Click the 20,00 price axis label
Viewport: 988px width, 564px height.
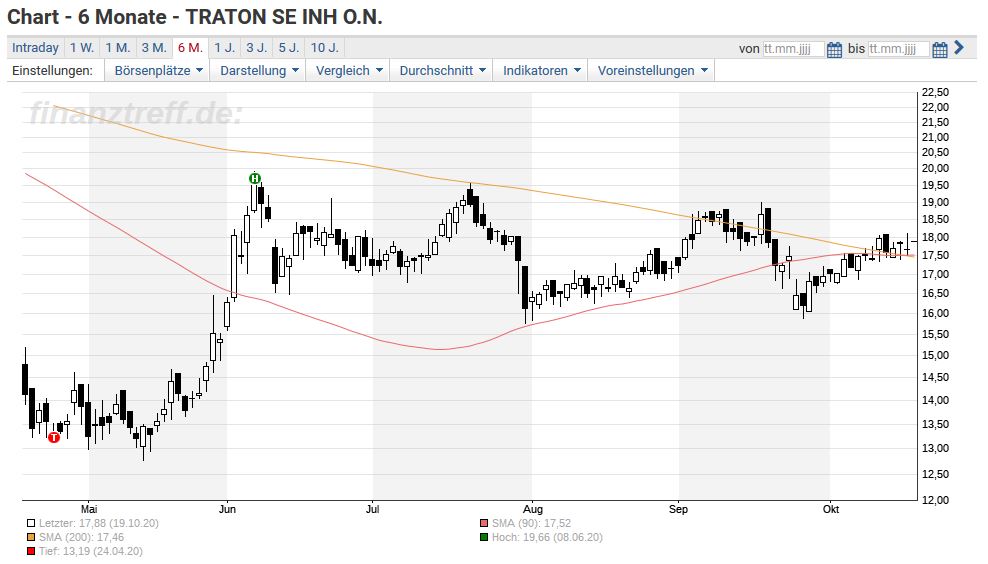(935, 168)
